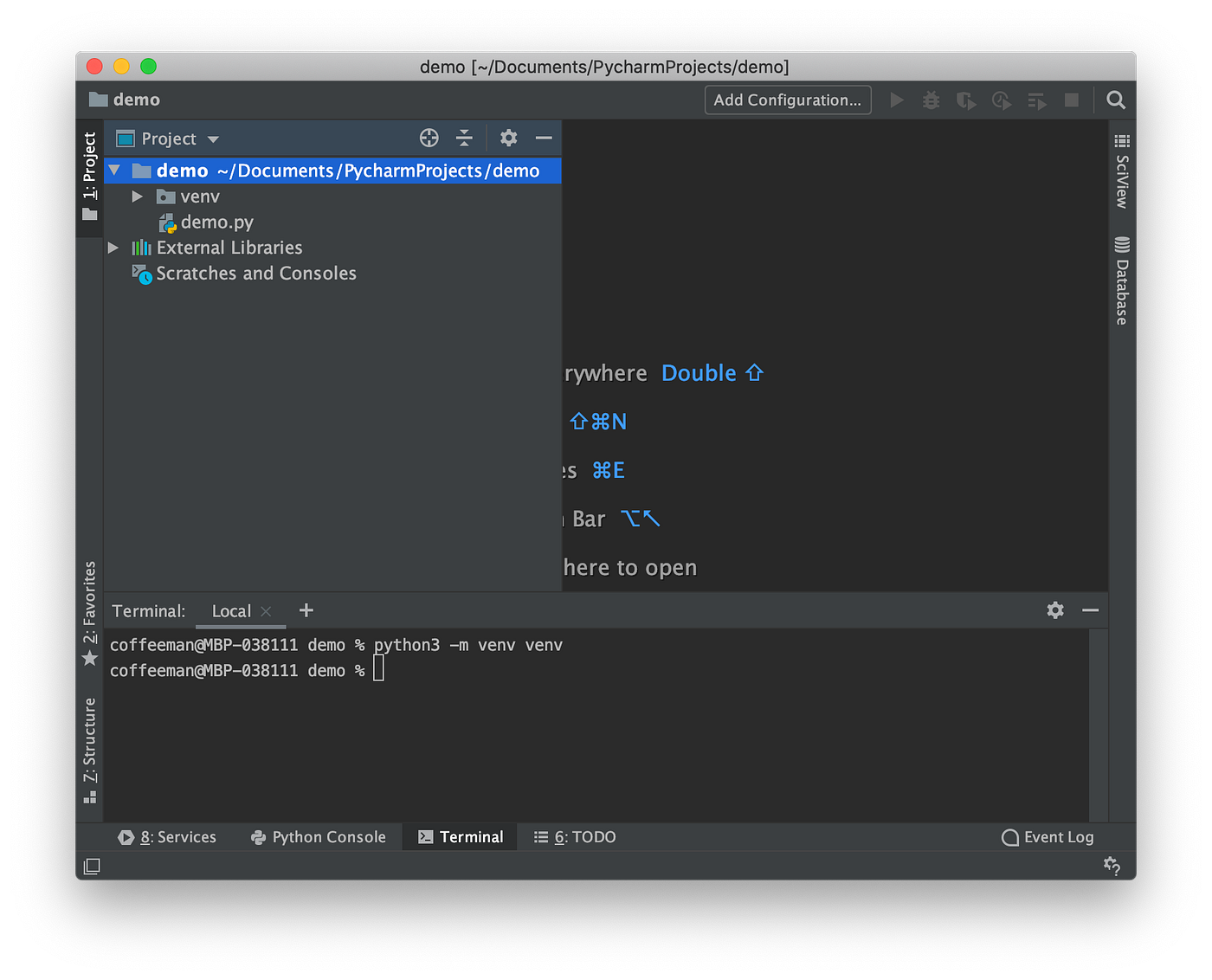Expand External Libraries
The image size is (1212, 980).
click(x=113, y=248)
